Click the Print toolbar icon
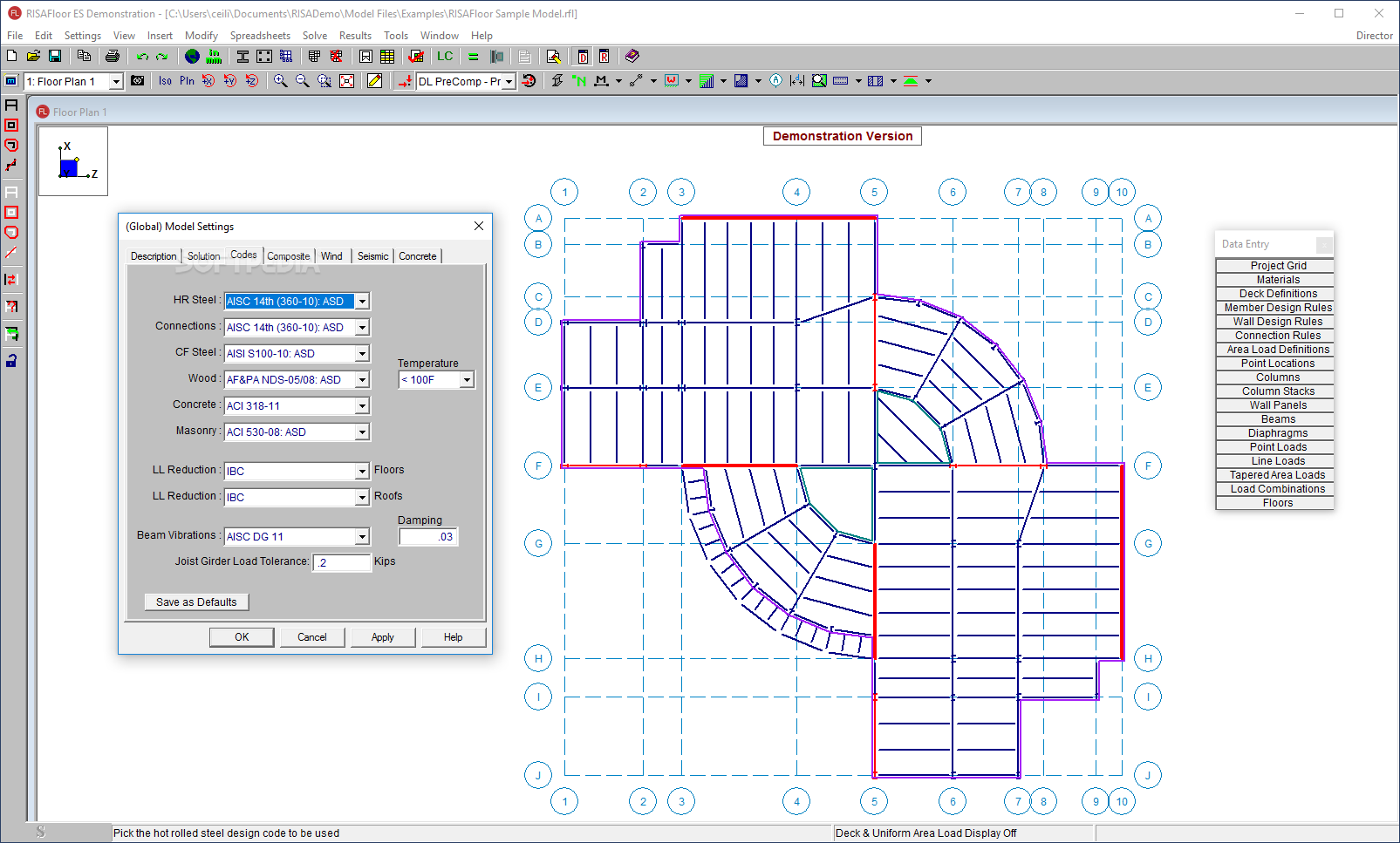This screenshot has height=843, width=1400. point(113,56)
